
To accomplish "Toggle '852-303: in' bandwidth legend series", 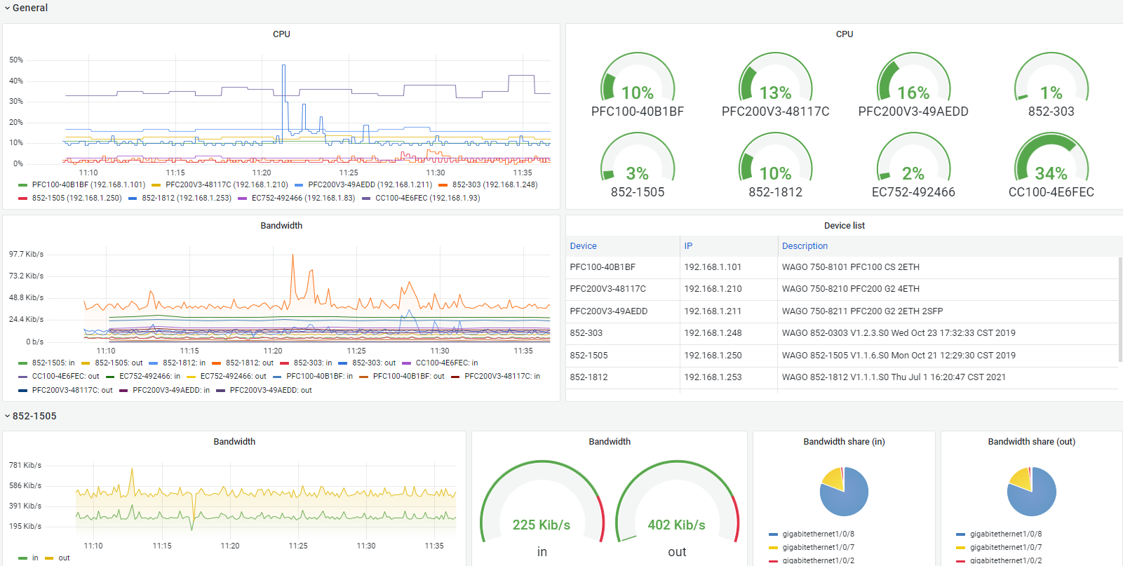I will 311,363.
